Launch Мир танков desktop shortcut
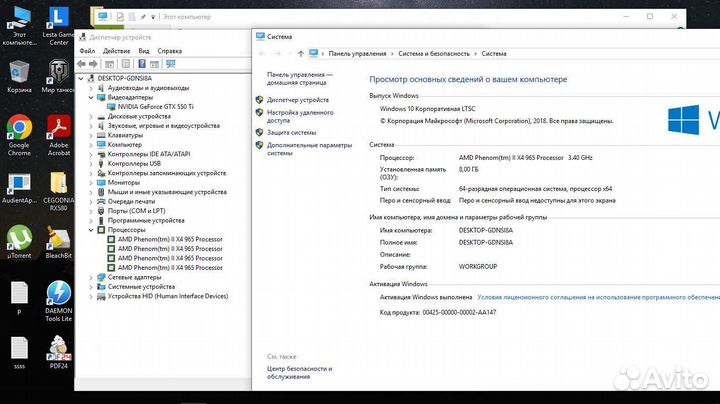 pos(58,77)
